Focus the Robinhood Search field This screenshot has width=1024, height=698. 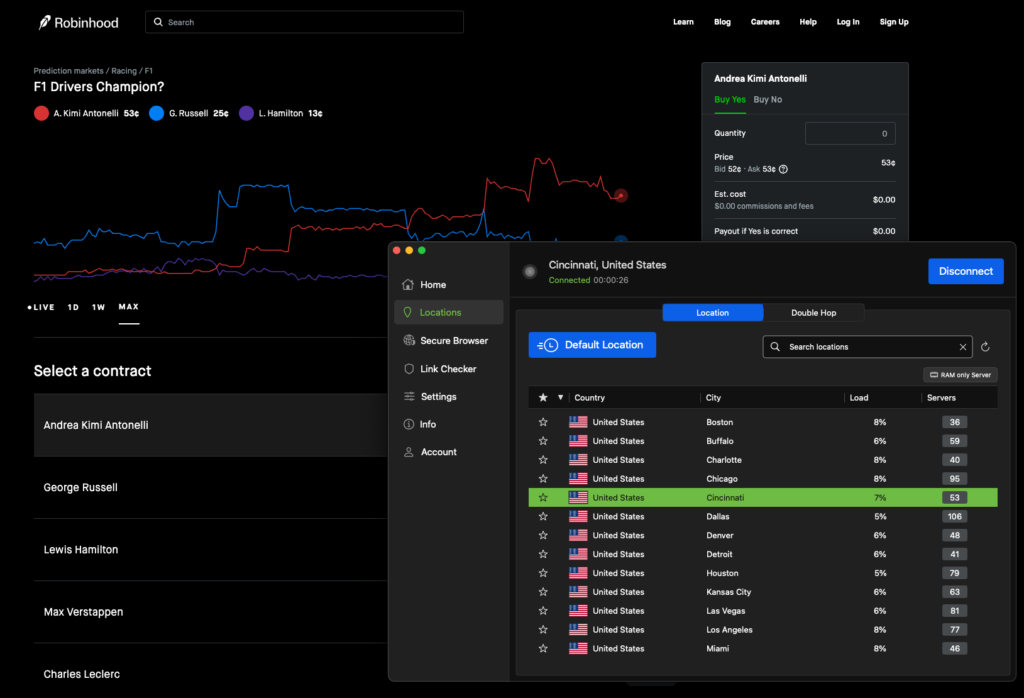304,22
